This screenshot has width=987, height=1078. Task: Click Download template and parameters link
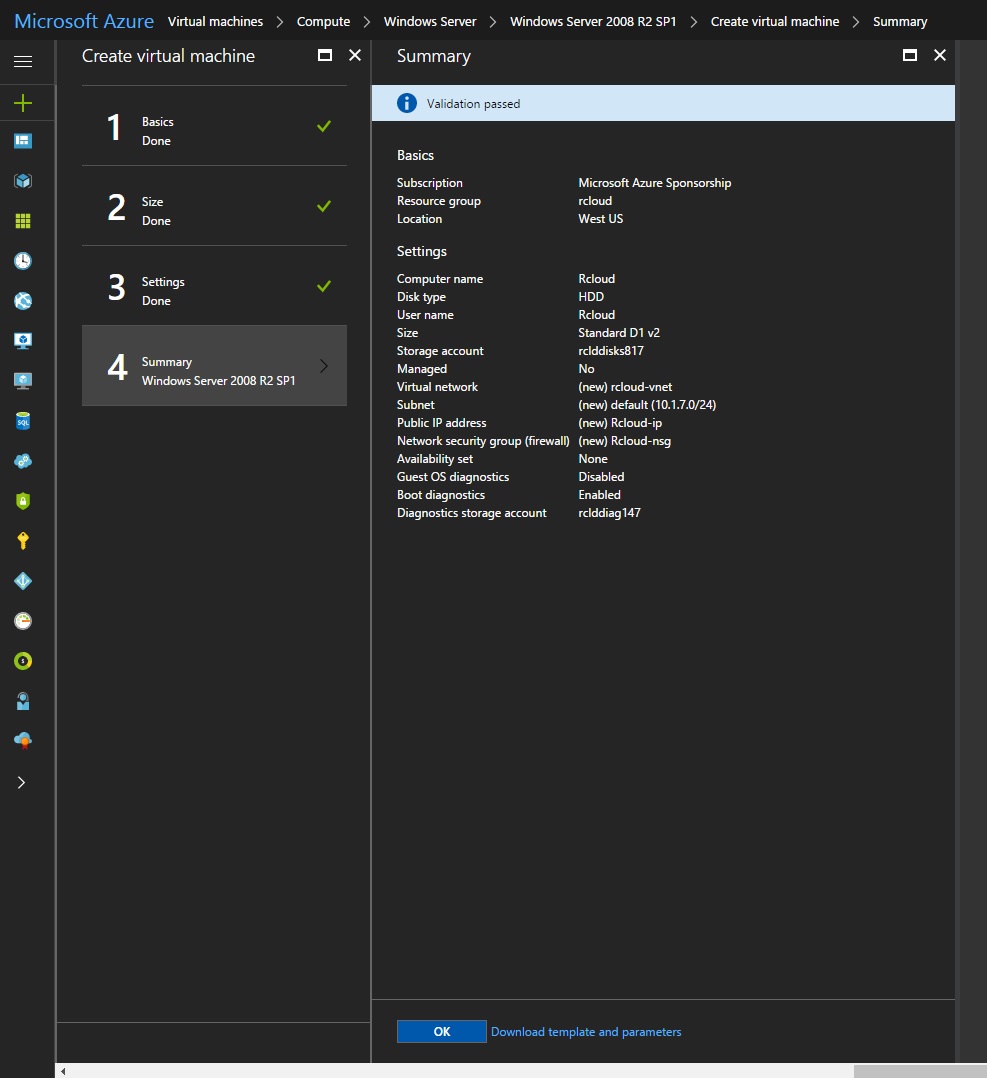point(586,1032)
